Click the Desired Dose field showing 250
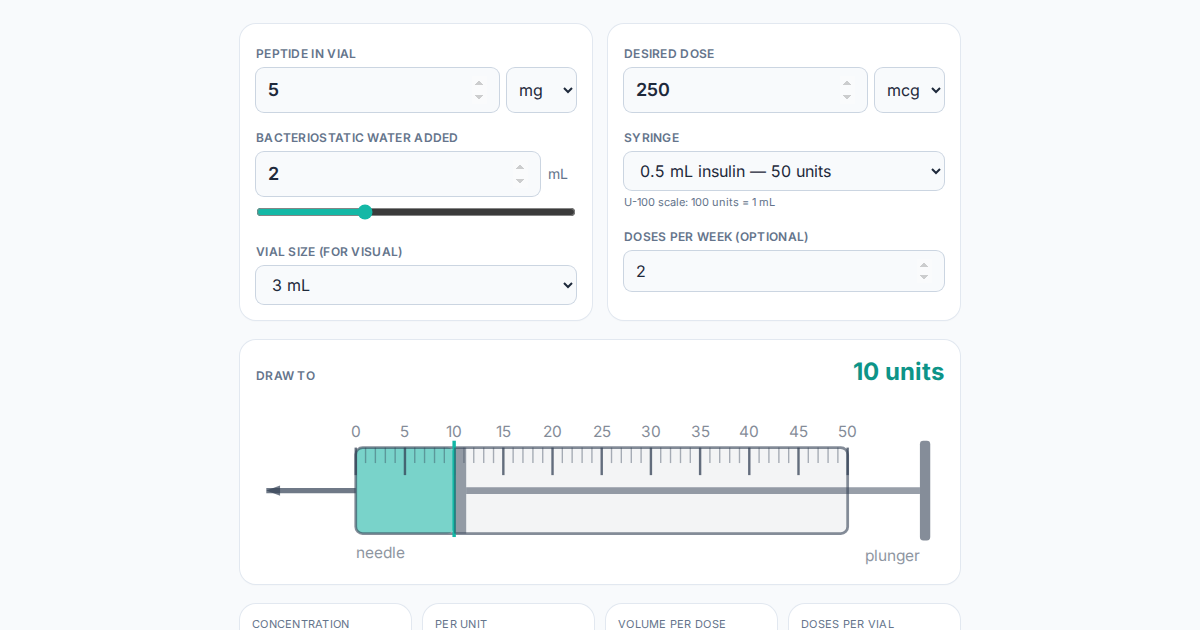 click(x=745, y=90)
